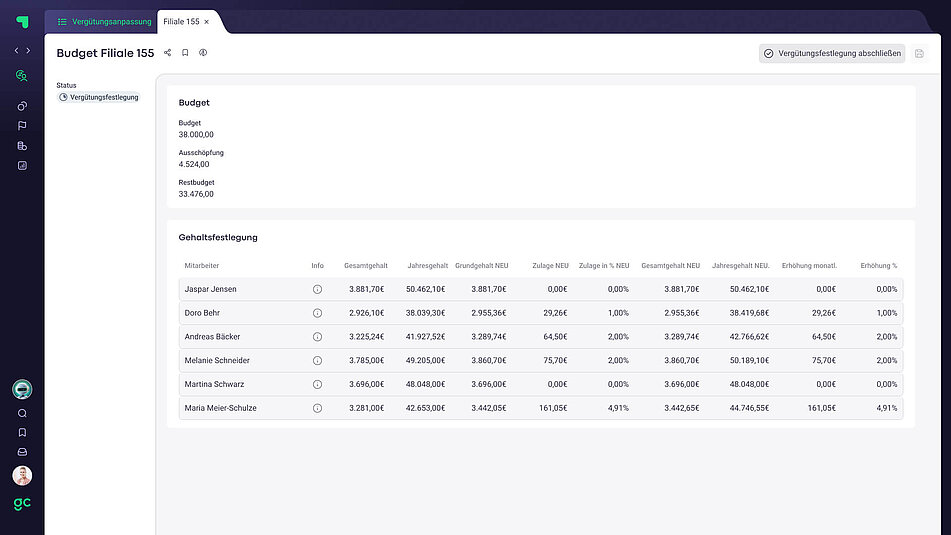Click the disabled save icon at top right
The image size is (951, 535).
[920, 54]
